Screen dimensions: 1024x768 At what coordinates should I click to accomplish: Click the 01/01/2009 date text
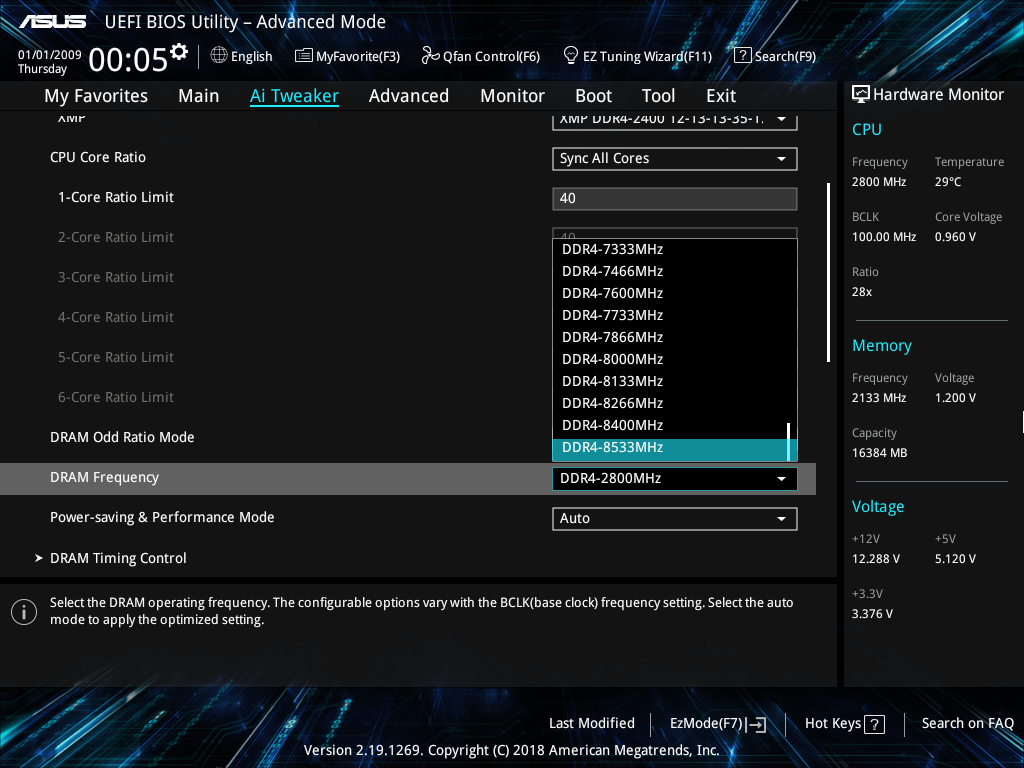point(50,55)
